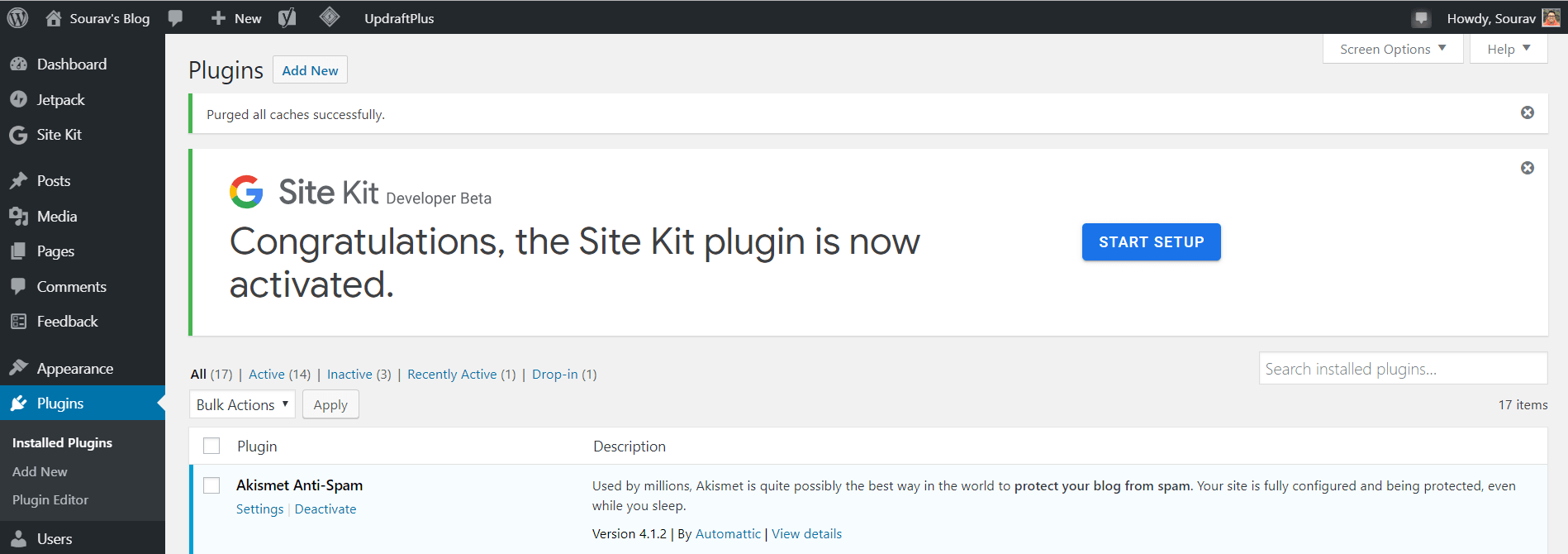Image resolution: width=1568 pixels, height=554 pixels.
Task: Open the Bulk Actions dropdown
Action: pyautogui.click(x=242, y=404)
